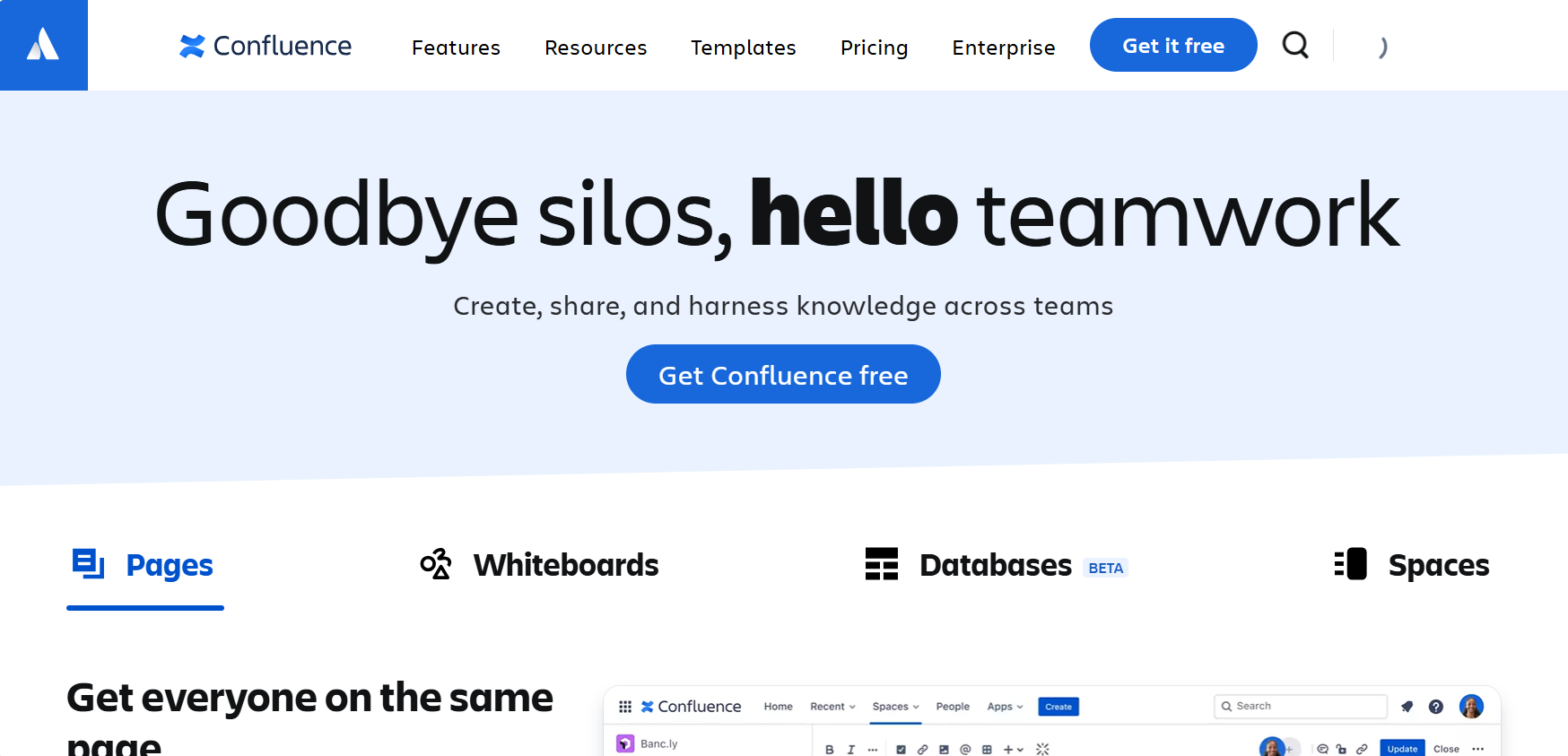This screenshot has width=1568, height=756.
Task: Expand the Recent dropdown in mockup
Action: tap(832, 707)
